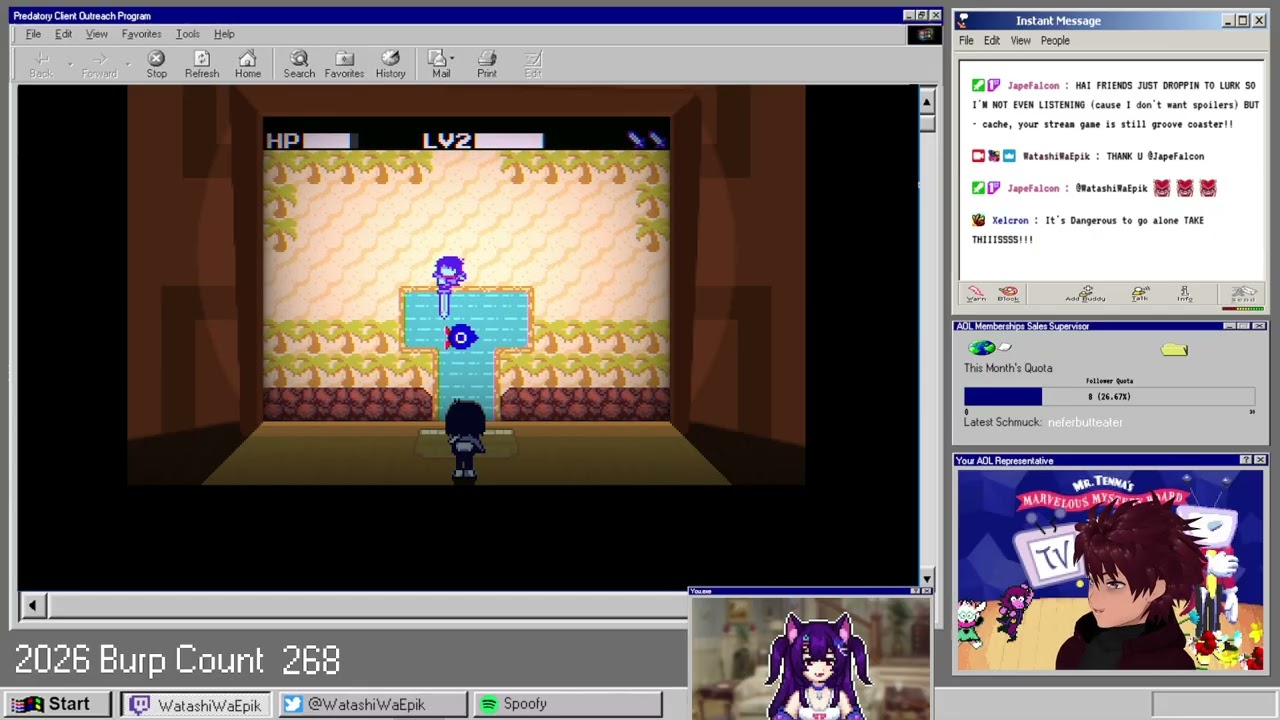Click the Back arrow toolbar icon

point(41,59)
